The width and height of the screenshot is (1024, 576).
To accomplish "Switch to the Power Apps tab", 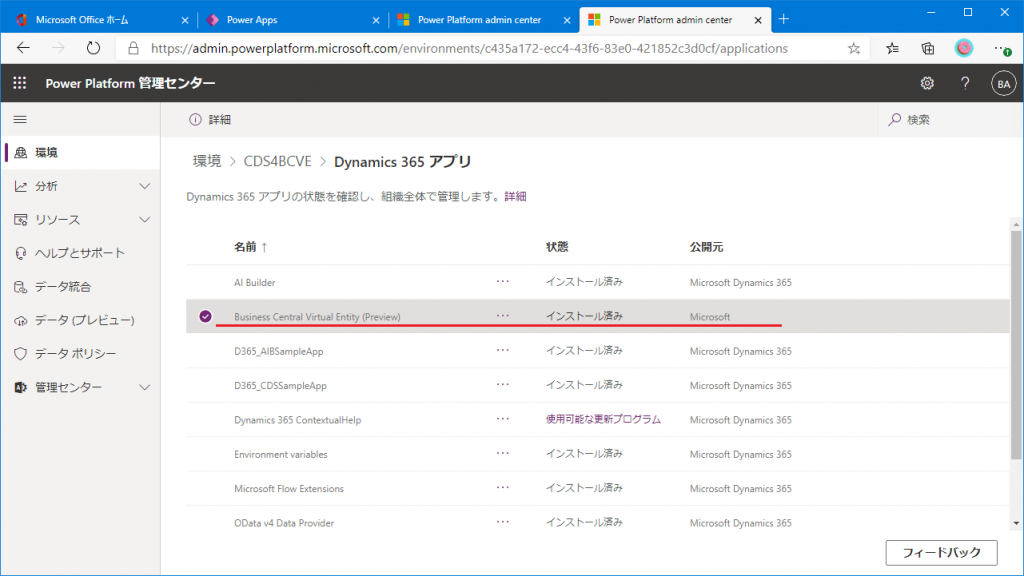I will pos(291,20).
